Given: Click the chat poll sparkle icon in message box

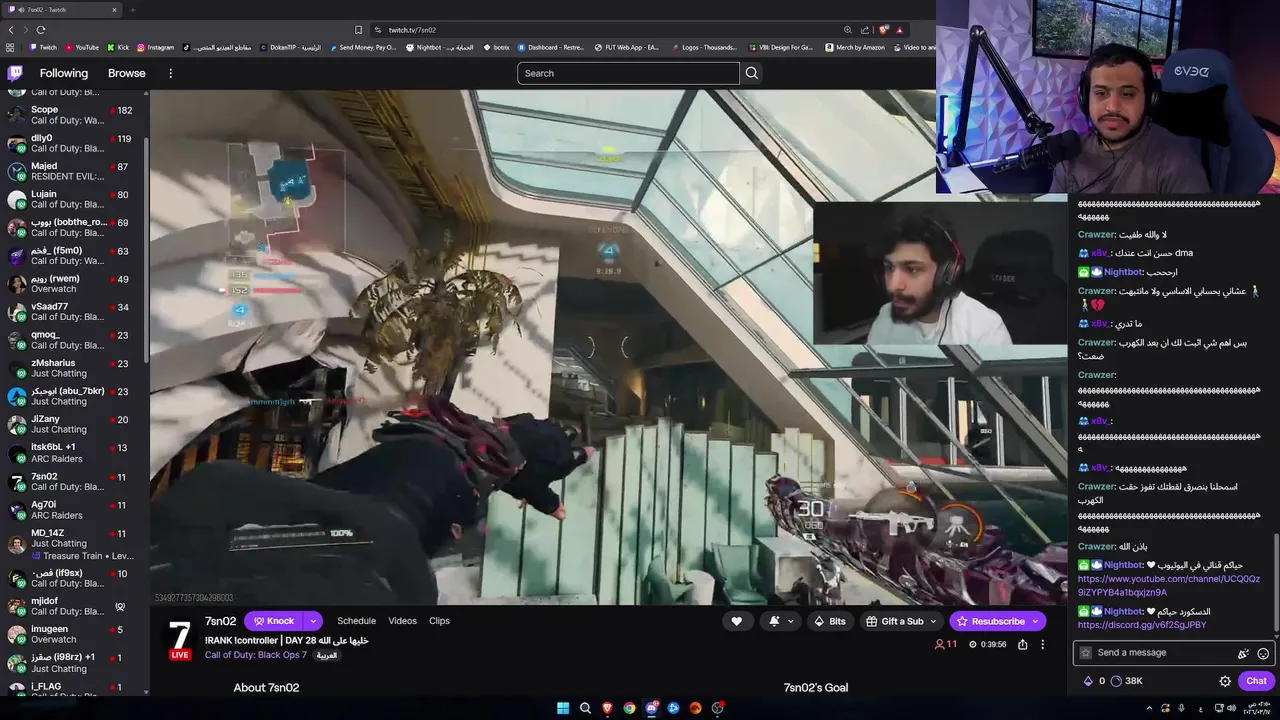Looking at the screenshot, I should (x=1243, y=653).
